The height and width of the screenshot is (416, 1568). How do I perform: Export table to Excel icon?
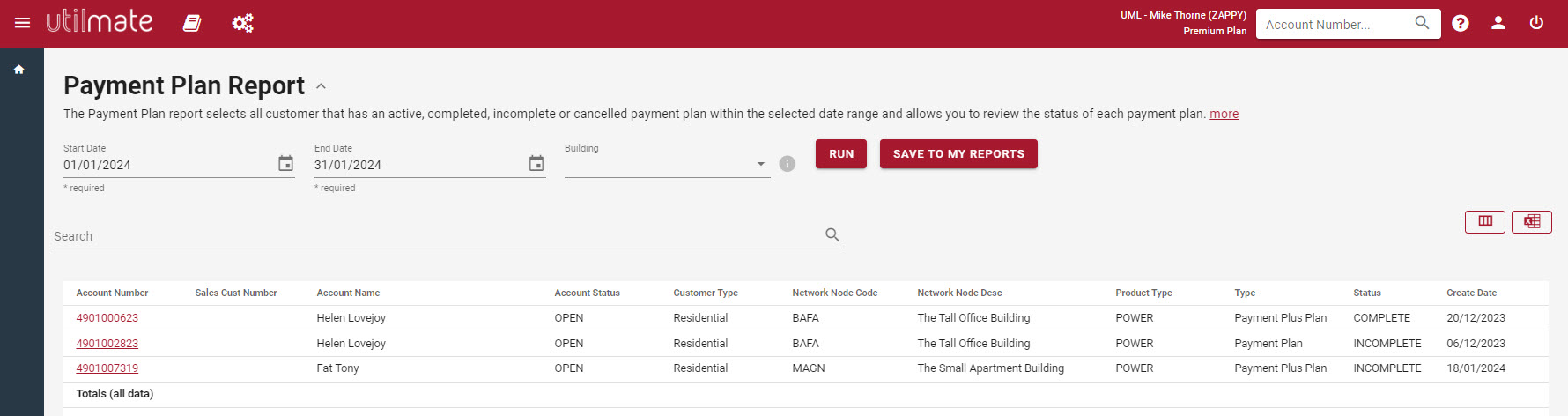(x=1532, y=221)
